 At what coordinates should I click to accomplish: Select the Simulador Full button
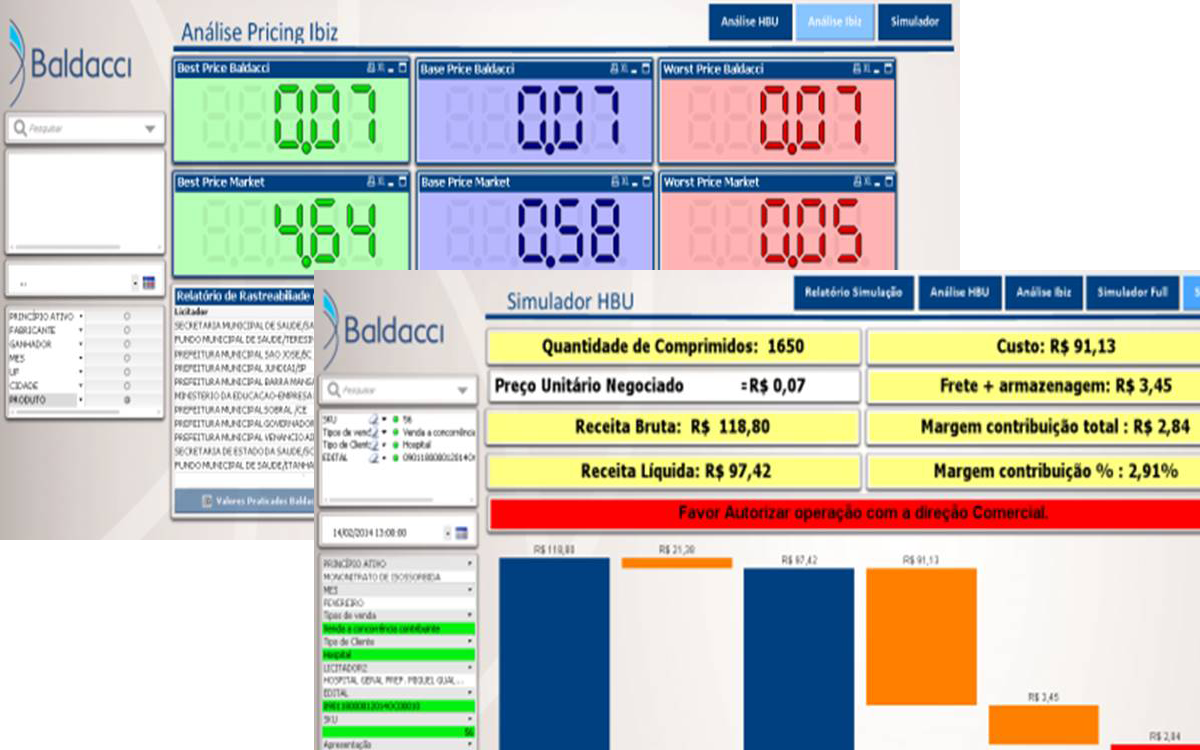[1132, 293]
